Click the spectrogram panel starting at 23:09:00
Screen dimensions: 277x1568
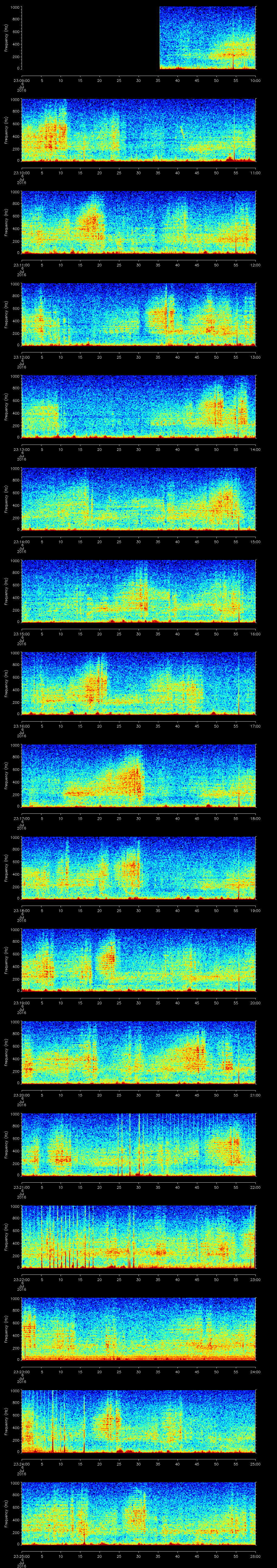pos(139,38)
